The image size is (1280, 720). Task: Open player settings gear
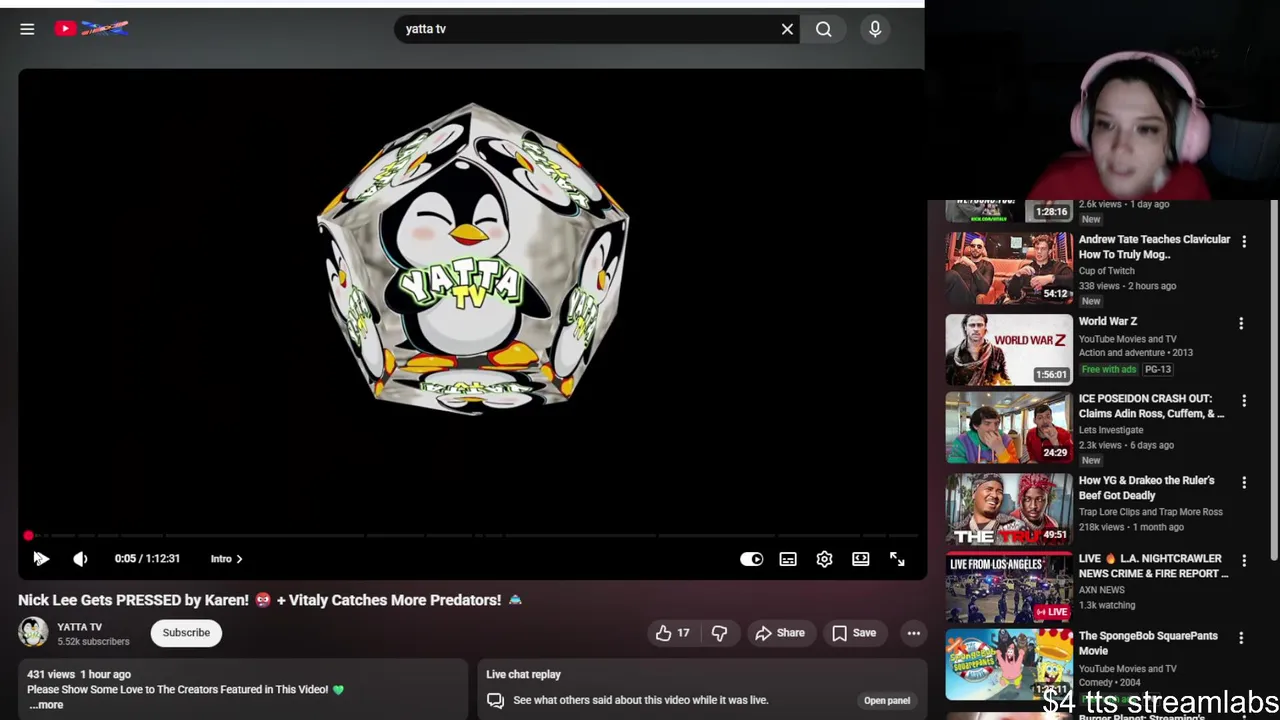point(824,559)
